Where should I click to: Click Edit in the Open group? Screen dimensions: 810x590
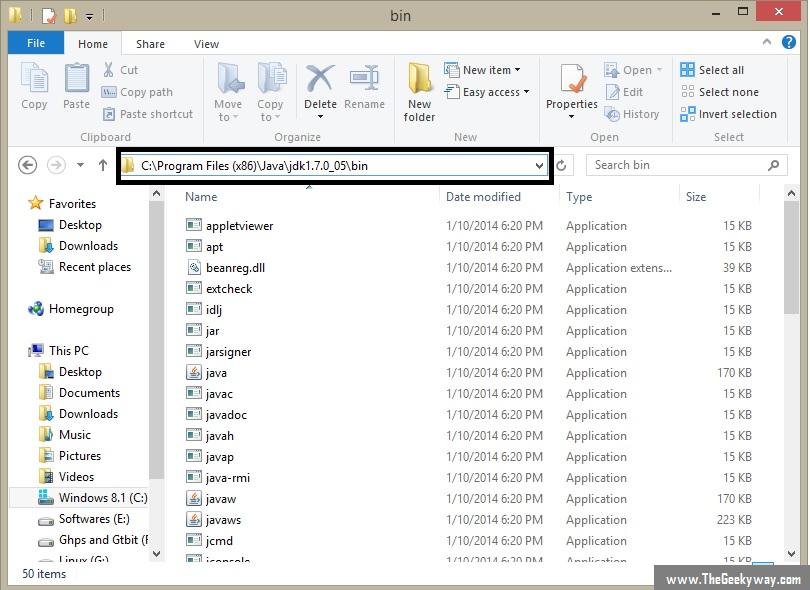[x=624, y=92]
